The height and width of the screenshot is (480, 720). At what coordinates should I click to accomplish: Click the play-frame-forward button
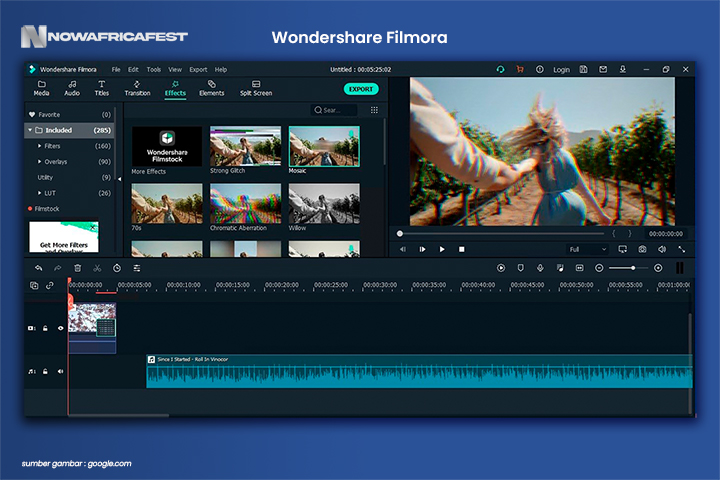422,249
